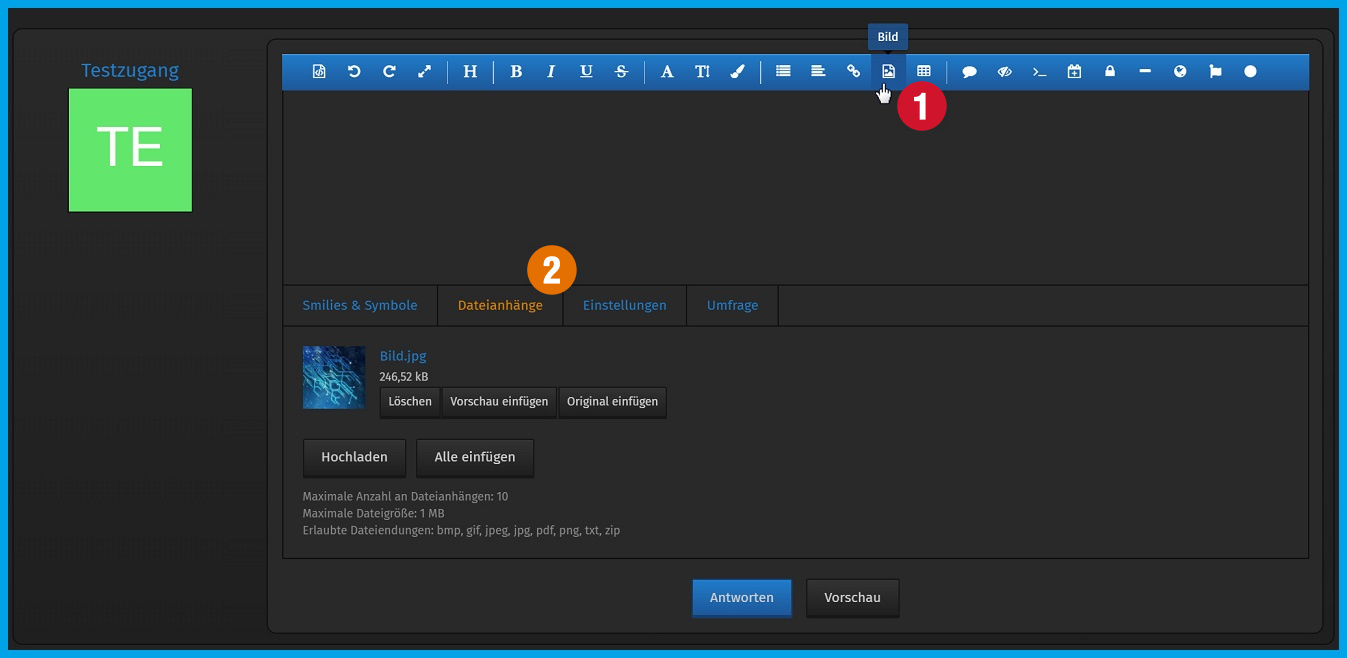Toggle underline formatting
This screenshot has width=1347, height=658.
point(586,72)
